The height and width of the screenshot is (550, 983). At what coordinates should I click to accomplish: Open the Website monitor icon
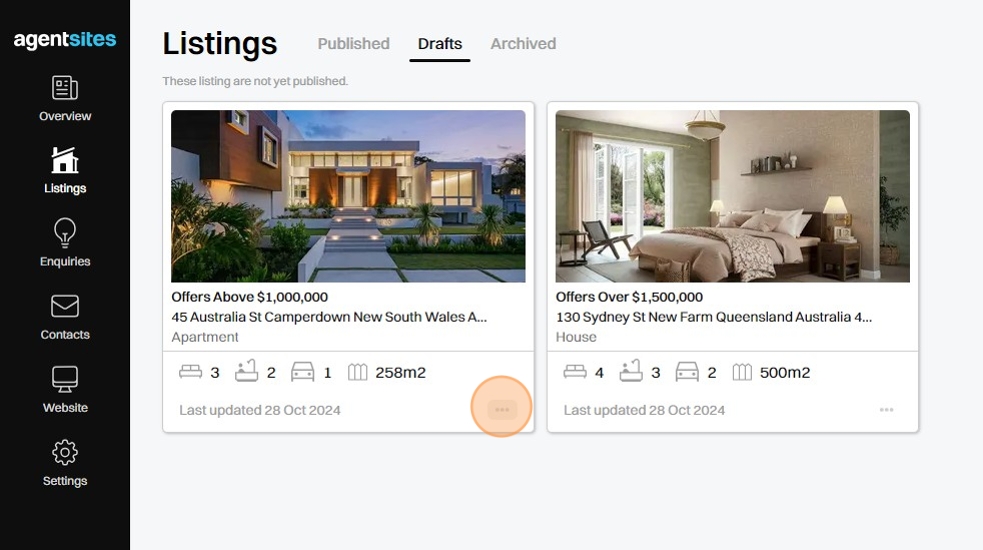(65, 379)
